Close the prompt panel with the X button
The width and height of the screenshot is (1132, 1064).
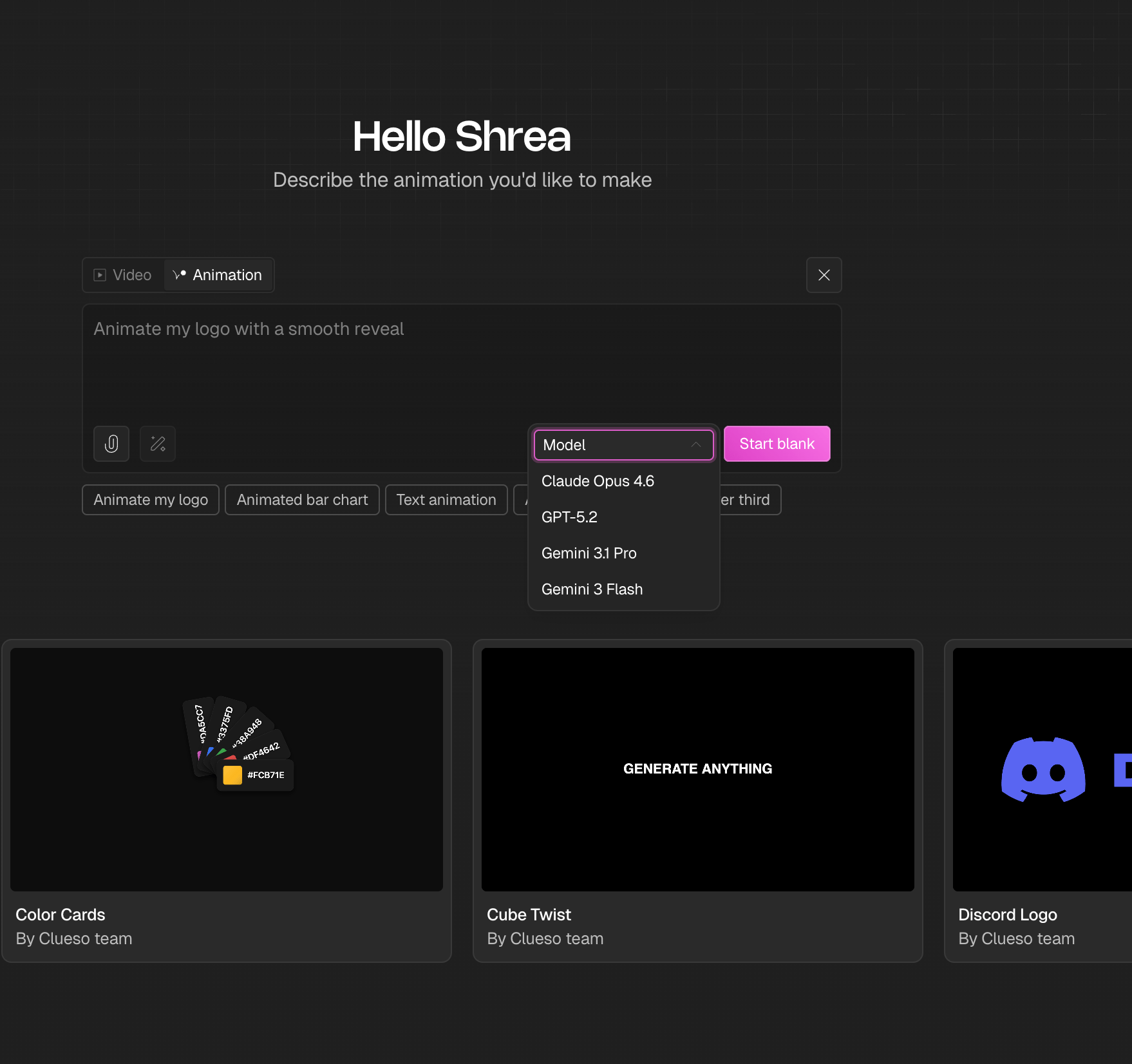(824, 275)
